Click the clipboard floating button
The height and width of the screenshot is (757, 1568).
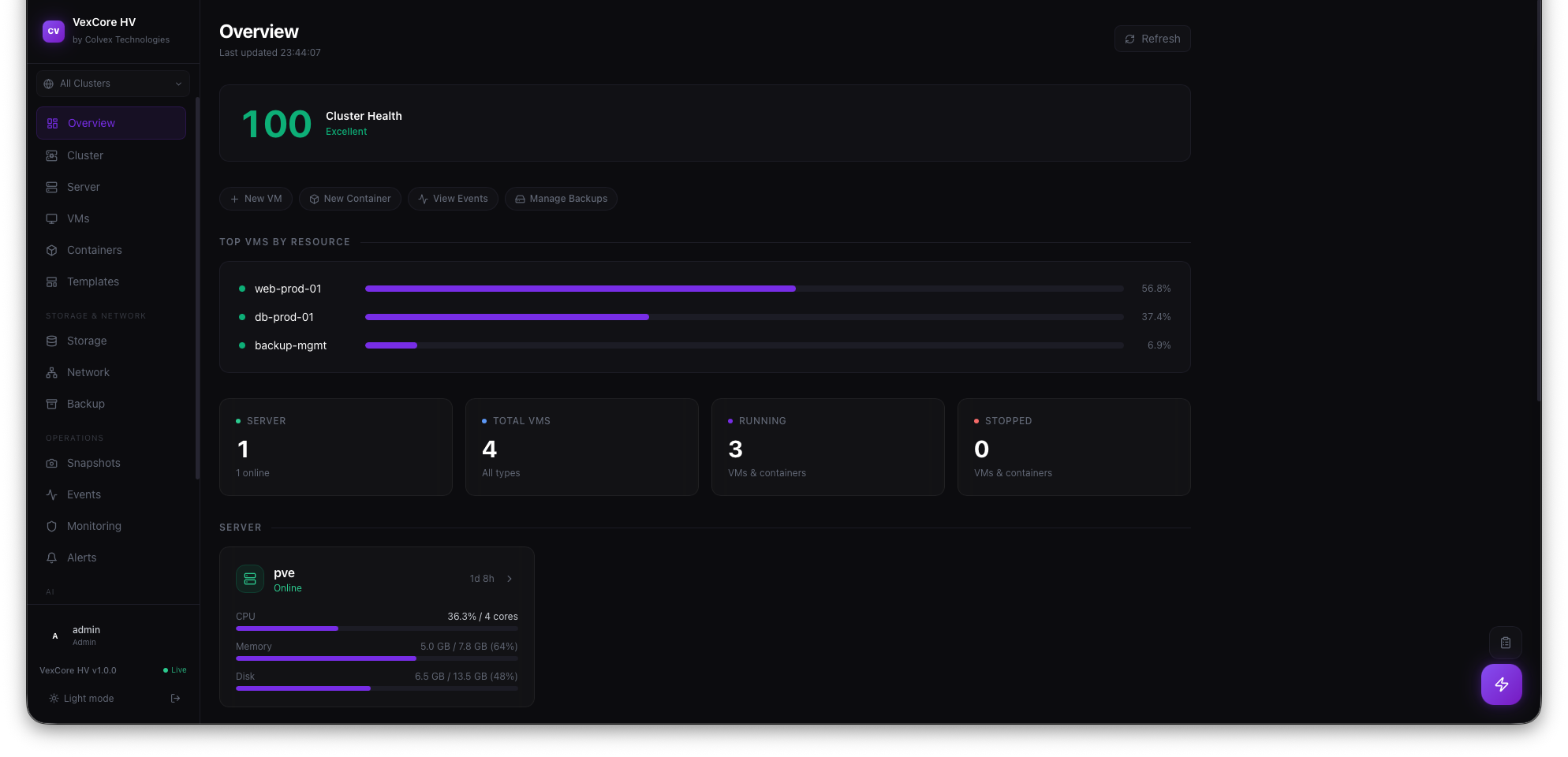(x=1506, y=643)
